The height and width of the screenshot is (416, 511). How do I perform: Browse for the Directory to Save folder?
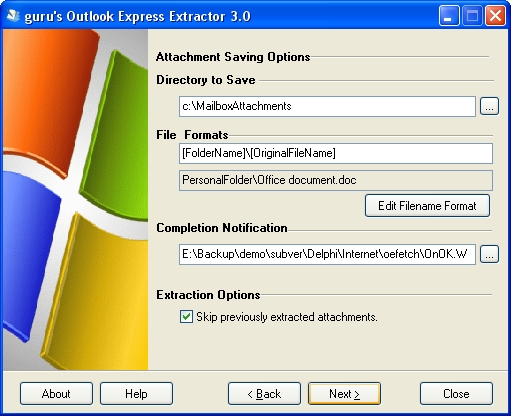tap(489, 106)
